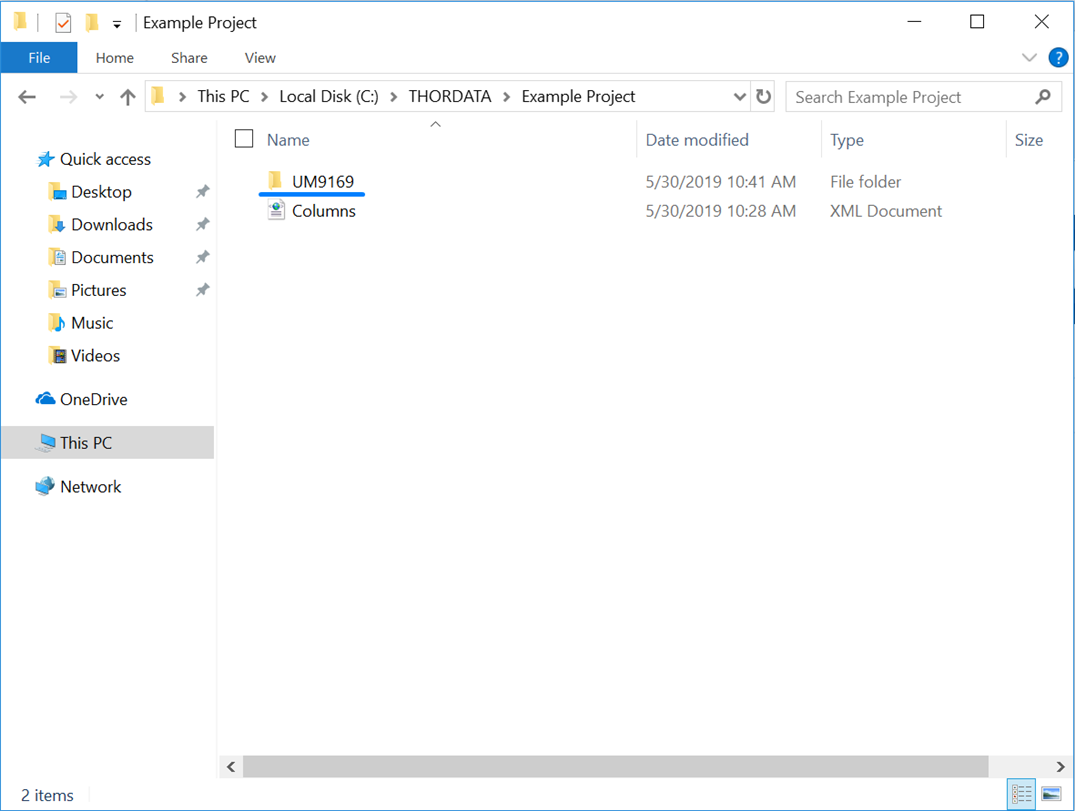This screenshot has height=811, width=1075.
Task: Sort by the Date modified column header
Action: (697, 140)
